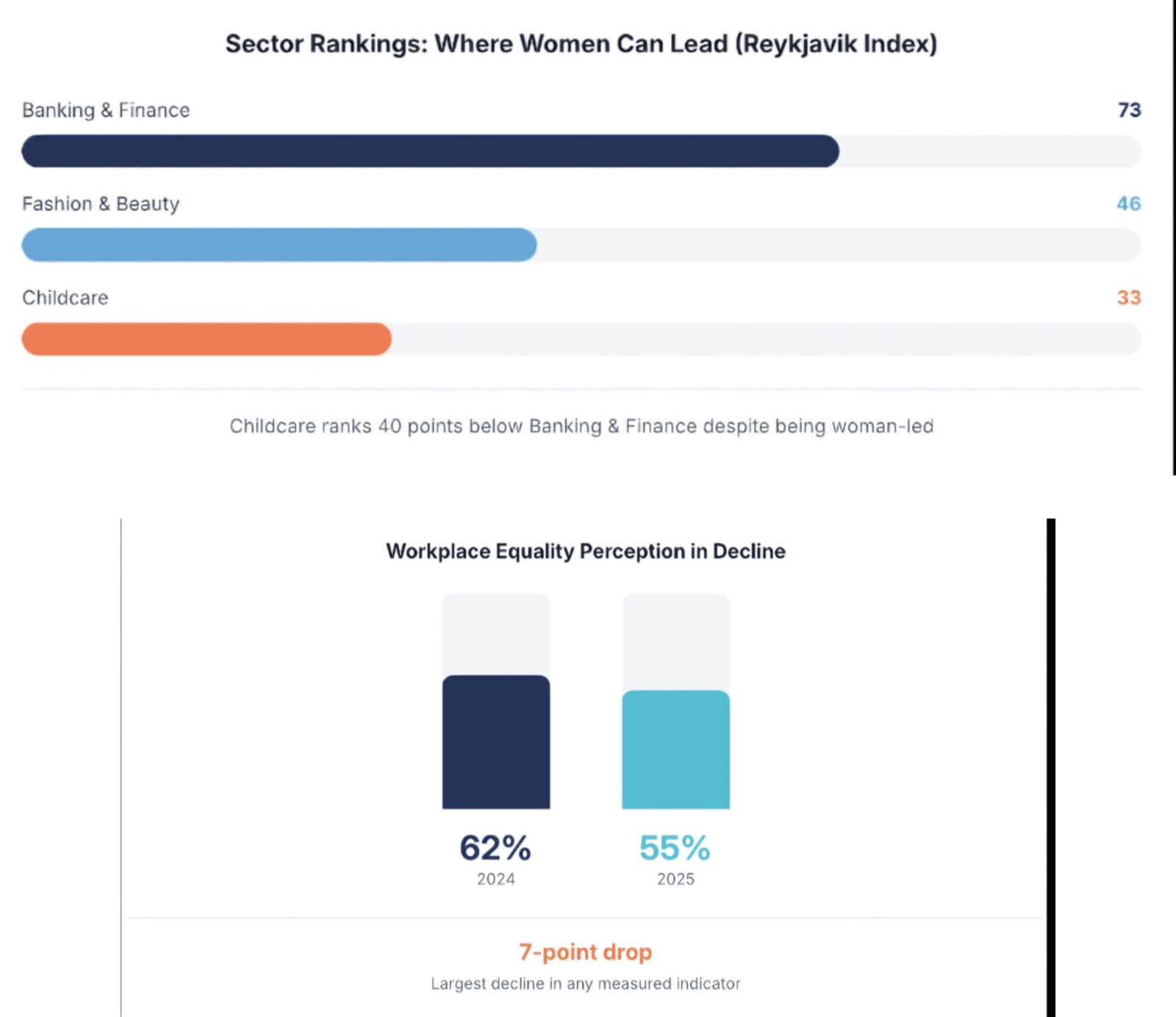Select the 62% figure
The height and width of the screenshot is (1017, 1176).
pos(495,848)
